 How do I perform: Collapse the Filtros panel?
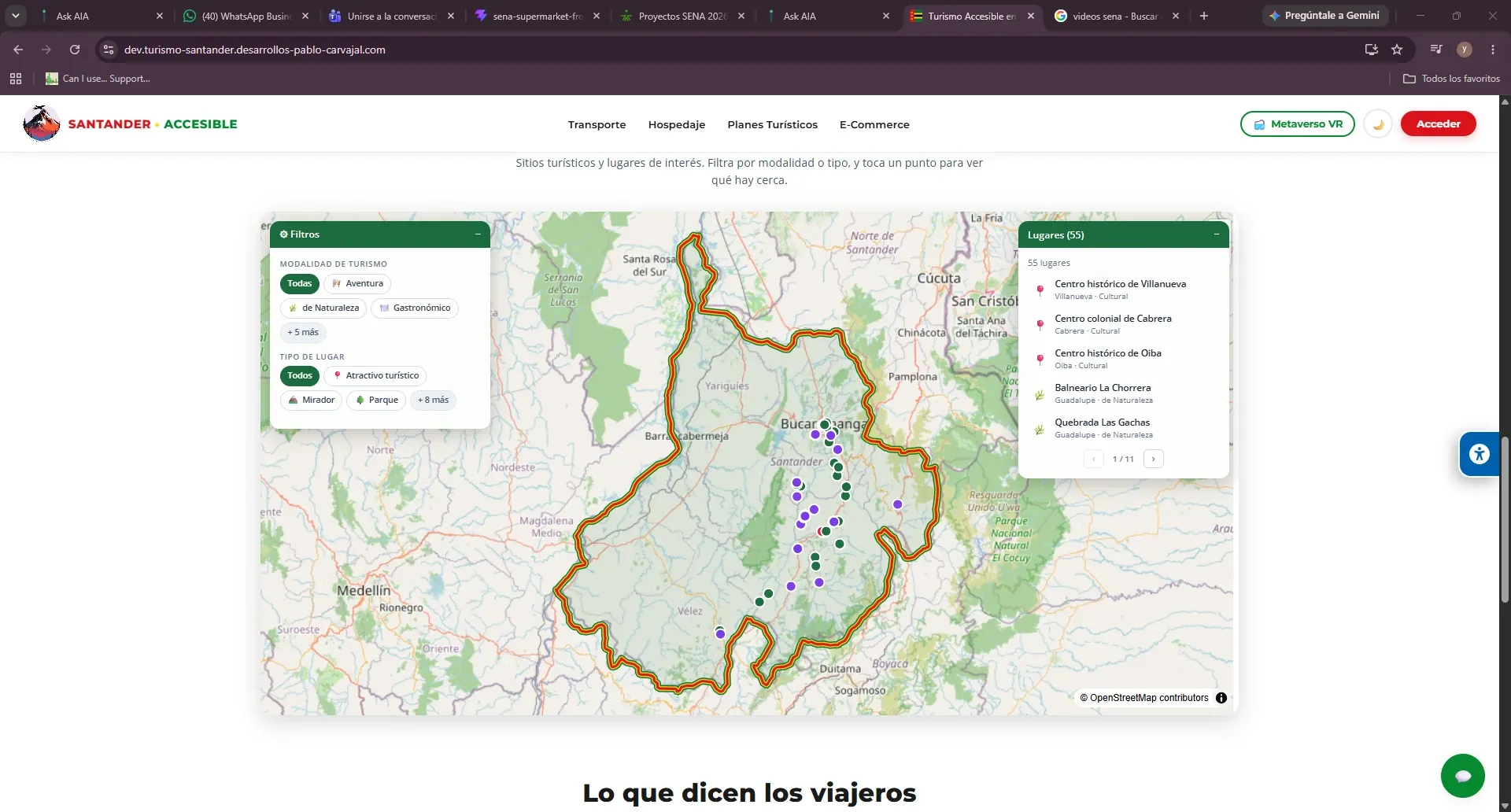(x=478, y=234)
